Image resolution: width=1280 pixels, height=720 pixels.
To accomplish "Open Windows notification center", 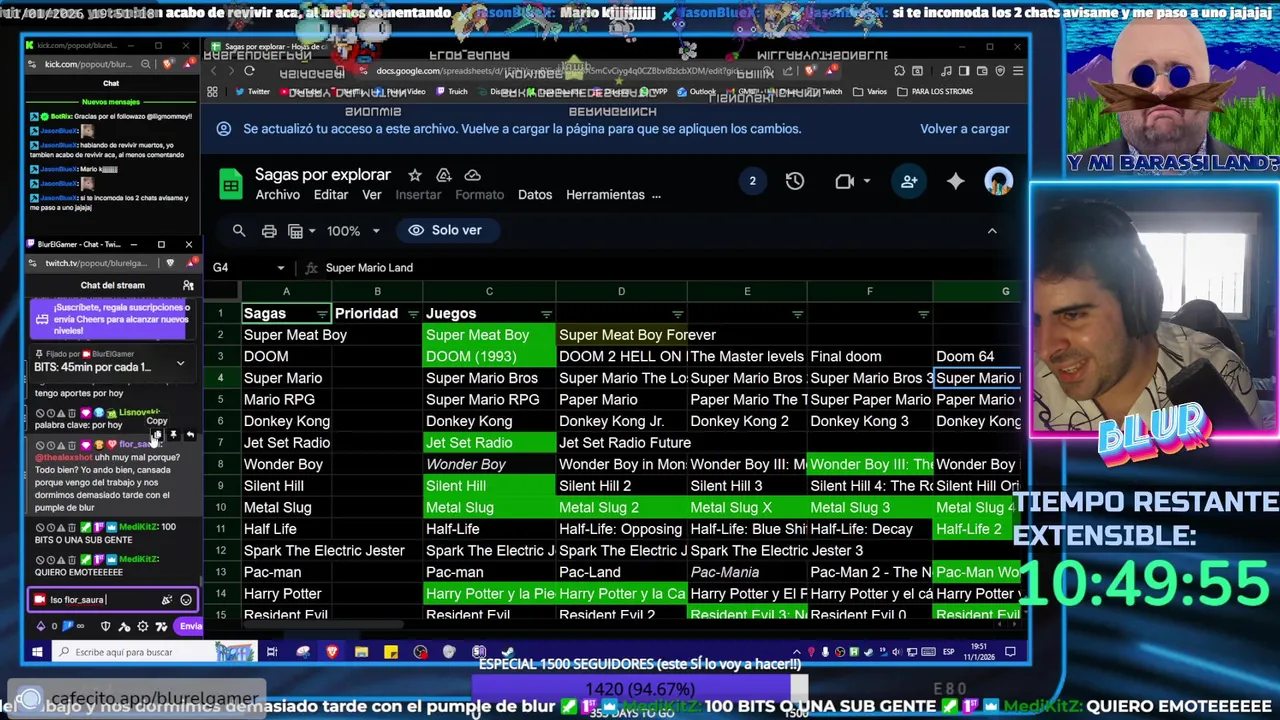I will [x=1010, y=652].
